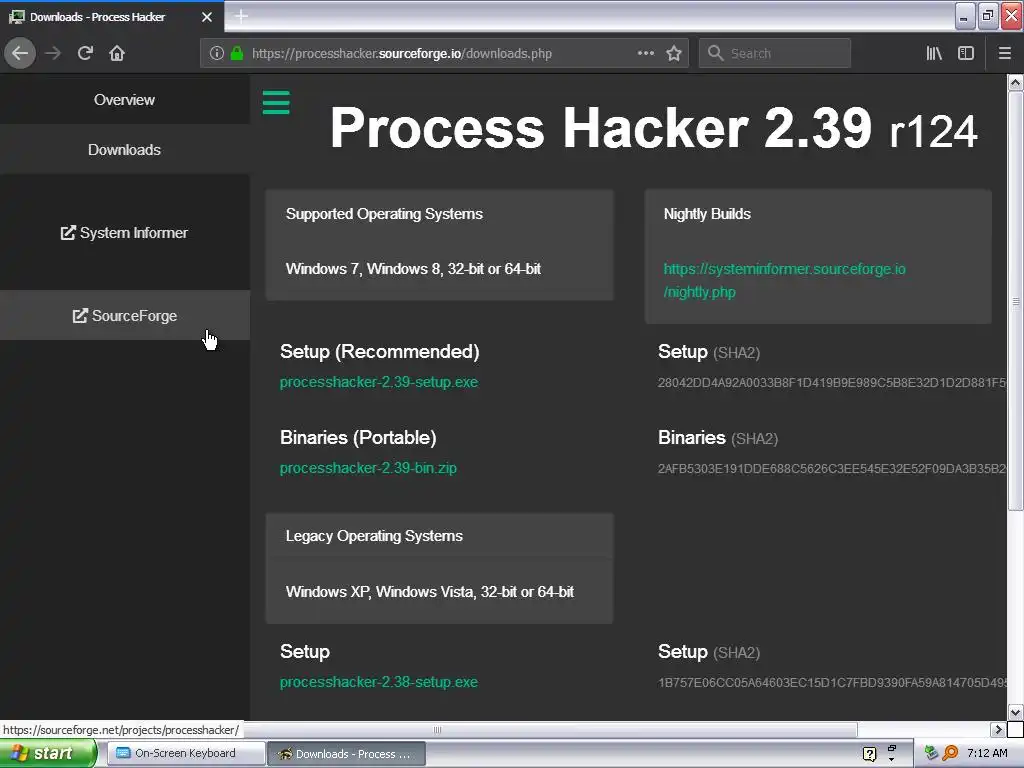Click the Supported Operating Systems heading
The height and width of the screenshot is (768, 1024).
(x=384, y=214)
